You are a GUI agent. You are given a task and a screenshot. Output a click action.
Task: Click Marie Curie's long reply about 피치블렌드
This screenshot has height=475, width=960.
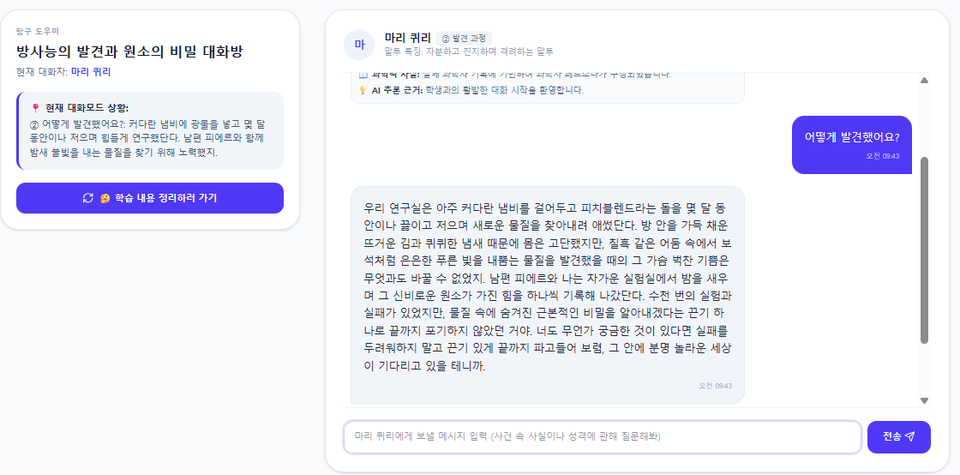coord(547,295)
